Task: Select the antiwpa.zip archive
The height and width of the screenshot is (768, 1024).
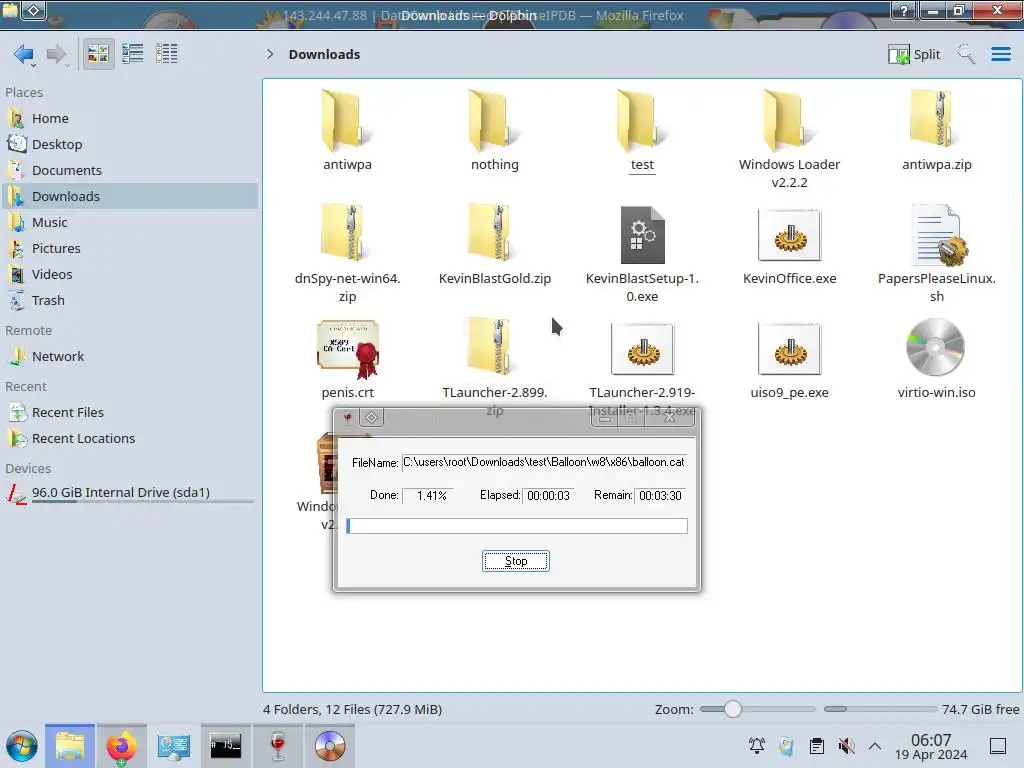Action: 936,120
